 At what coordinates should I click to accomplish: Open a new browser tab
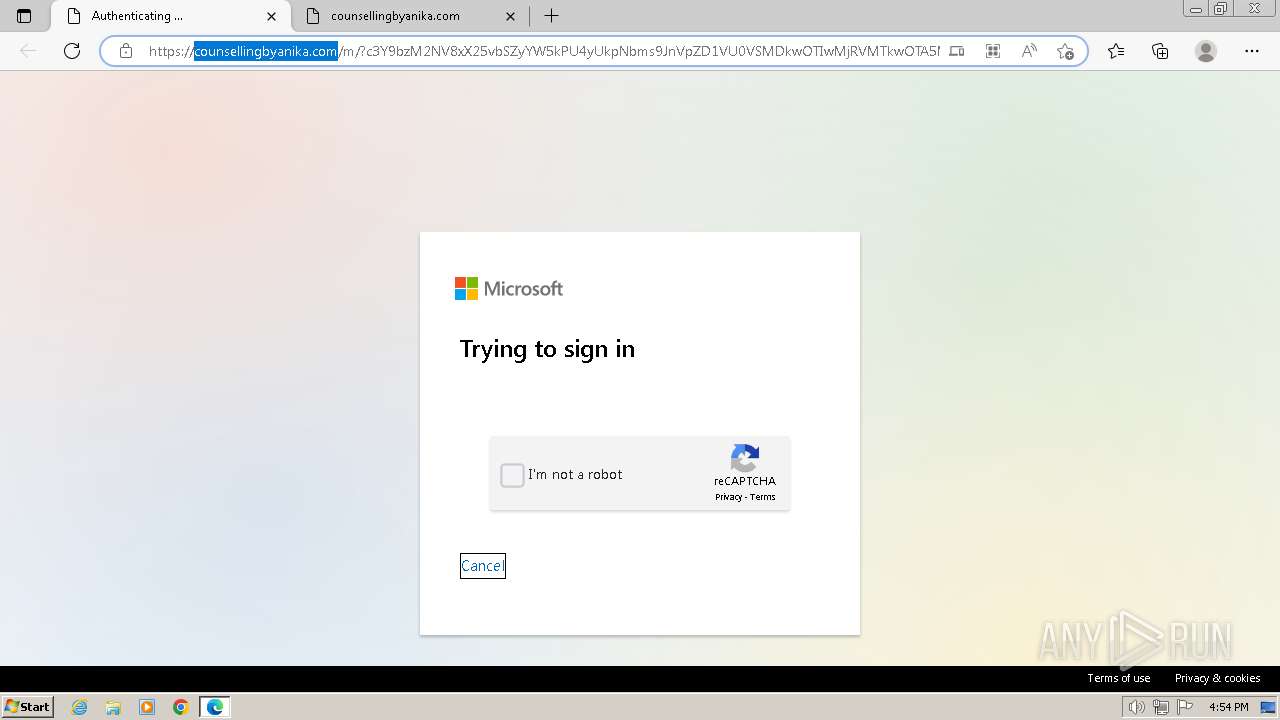(551, 16)
